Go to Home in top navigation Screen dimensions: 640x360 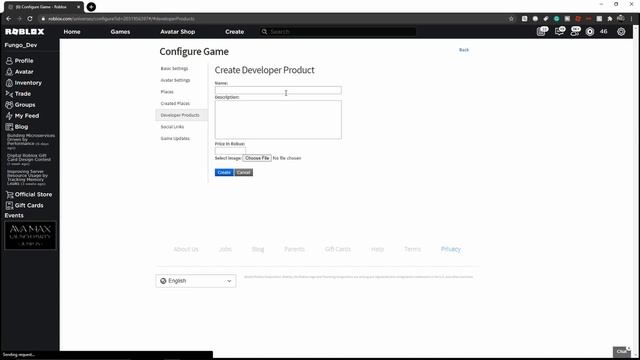(x=72, y=31)
